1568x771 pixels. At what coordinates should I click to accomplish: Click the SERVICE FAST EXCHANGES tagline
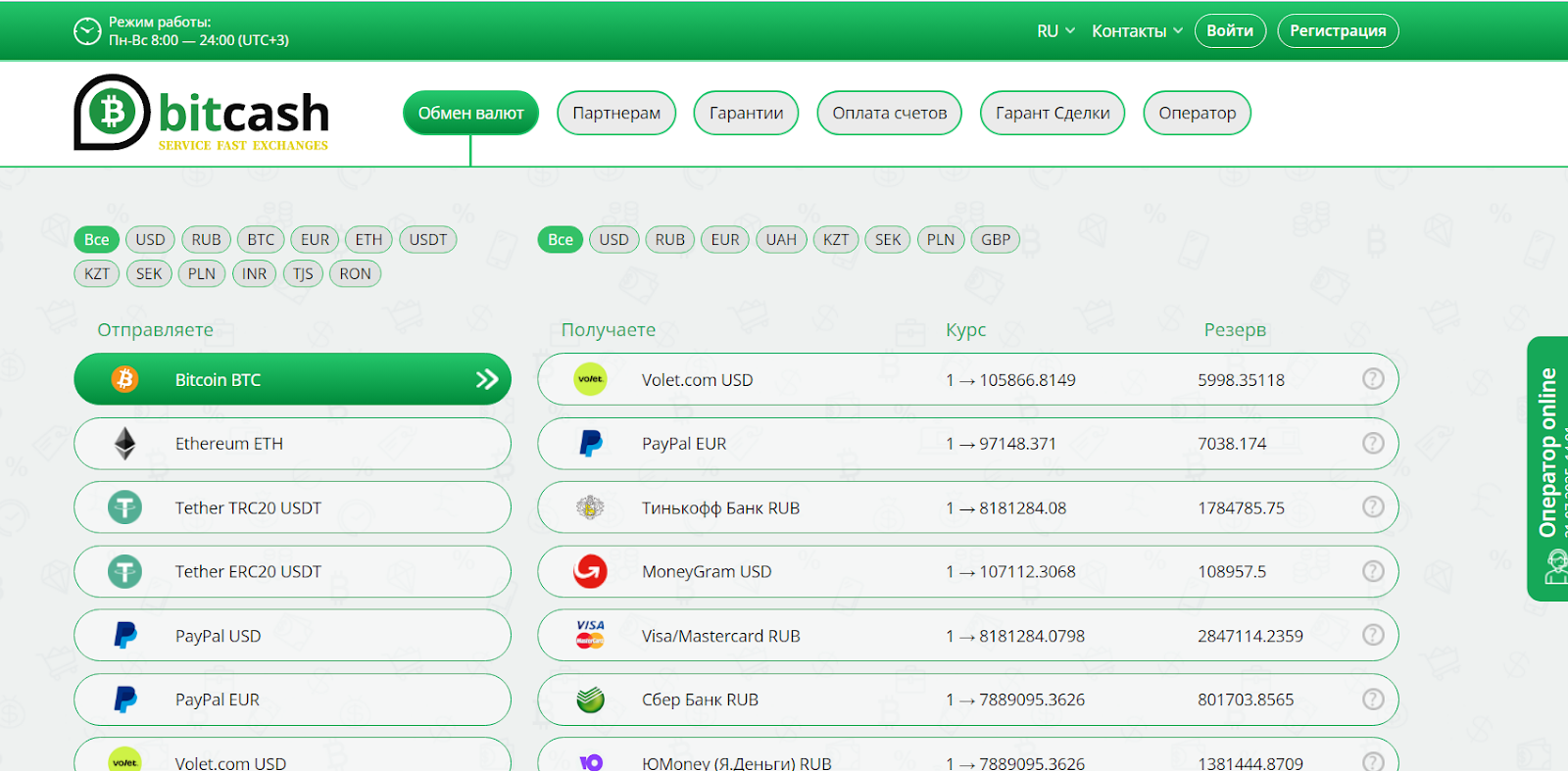(x=243, y=145)
